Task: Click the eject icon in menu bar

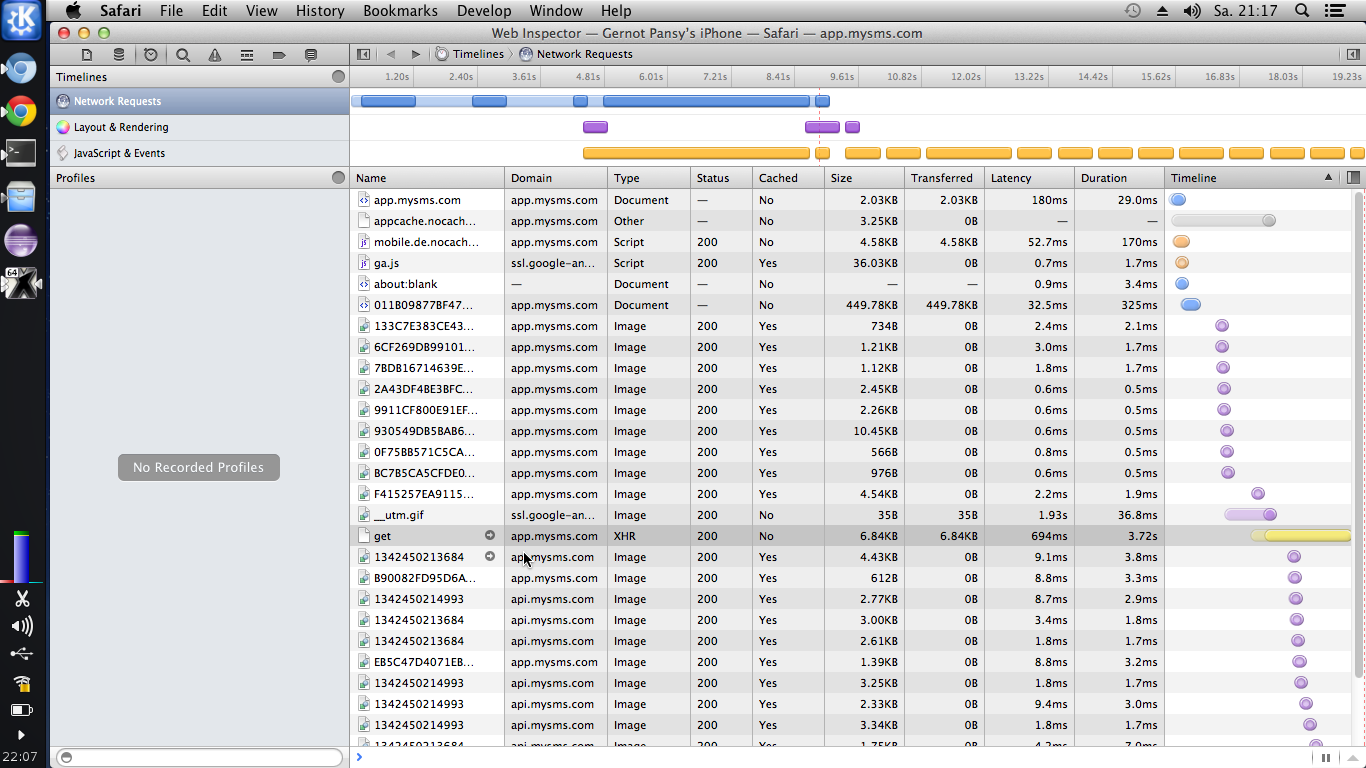Action: pyautogui.click(x=1162, y=11)
